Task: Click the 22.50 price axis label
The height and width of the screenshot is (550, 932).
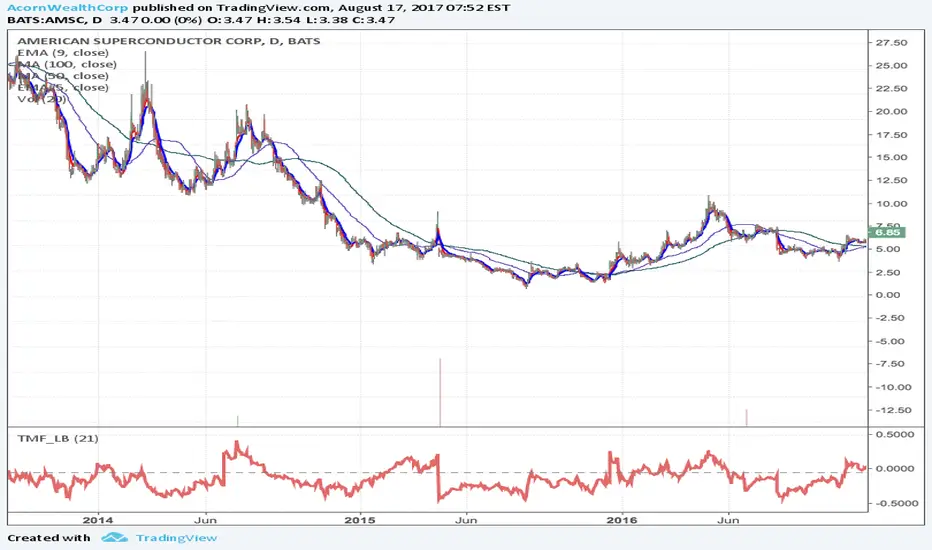Action: tap(892, 89)
